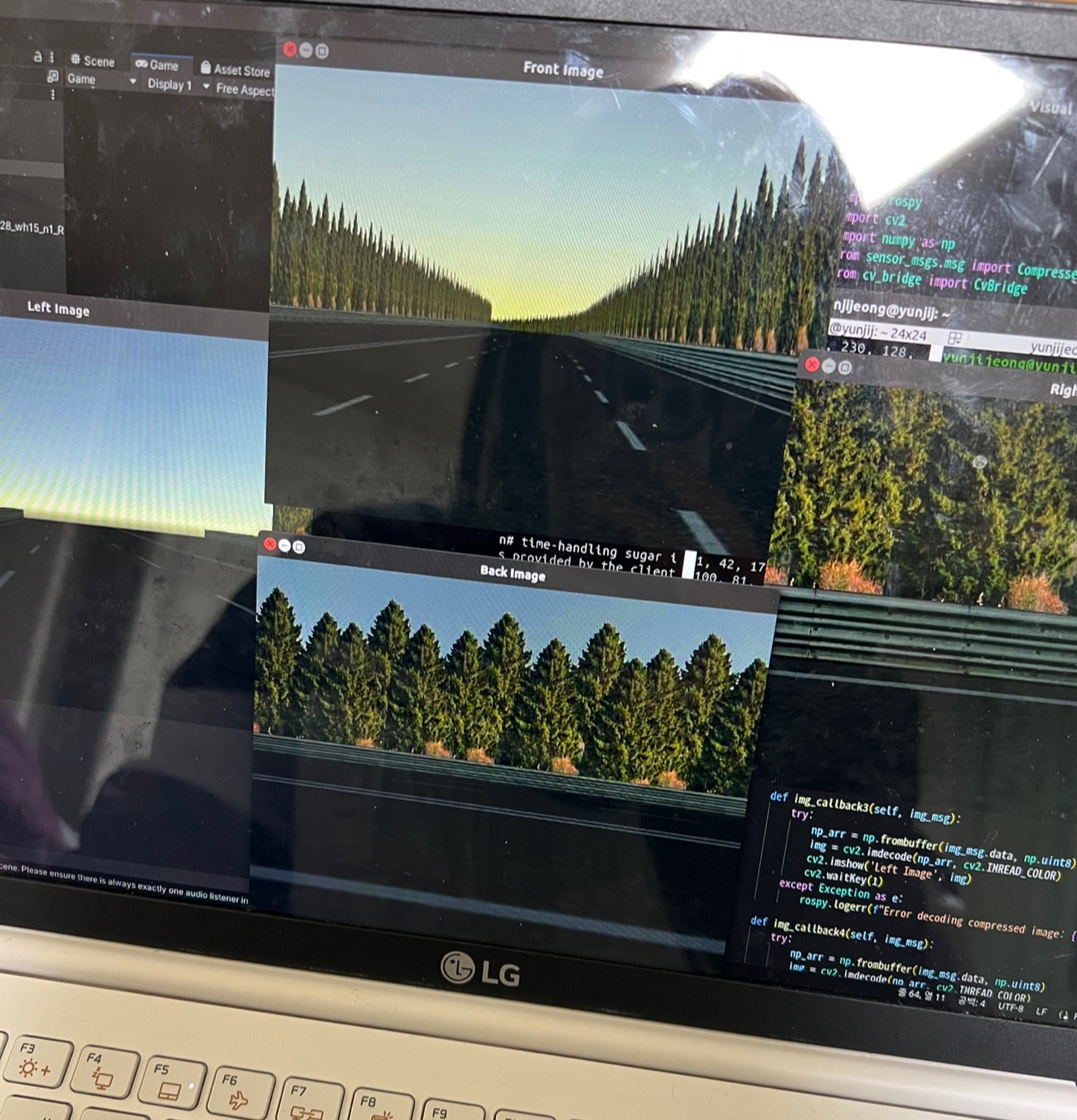1077x1120 pixels.
Task: Click the lock icon in Unity panel
Action: 38,56
